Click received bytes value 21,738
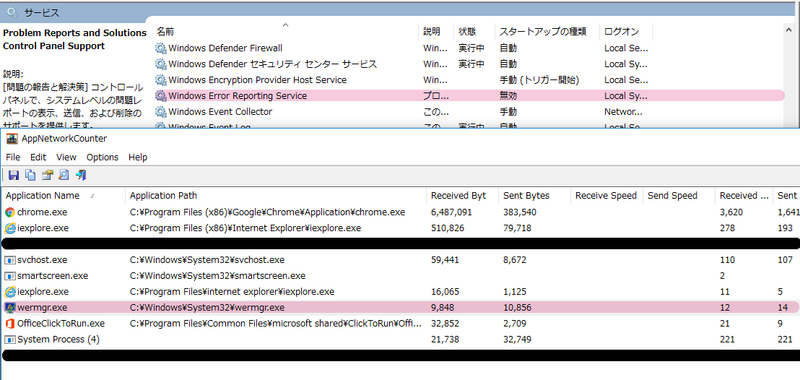Image resolution: width=800 pixels, height=380 pixels. 445,340
